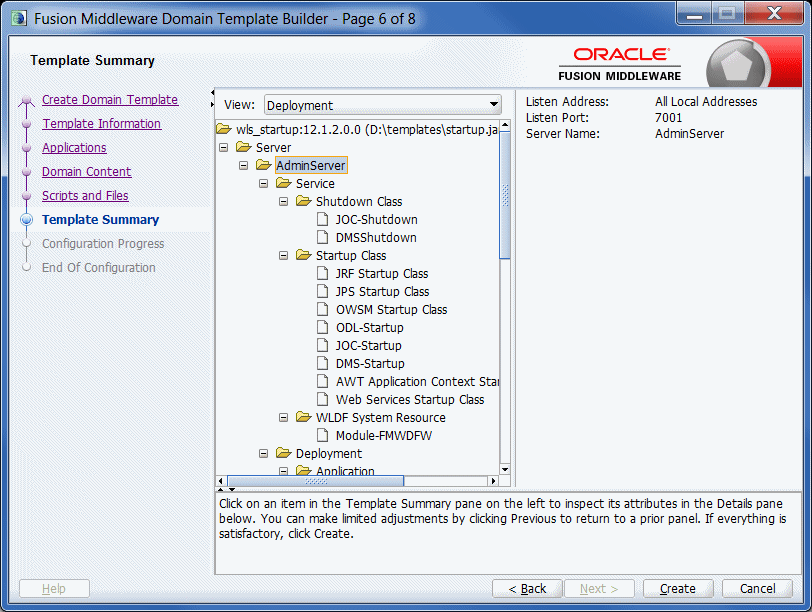Collapse the Server tree node
Viewport: 812px width, 612px height.
pos(224,148)
